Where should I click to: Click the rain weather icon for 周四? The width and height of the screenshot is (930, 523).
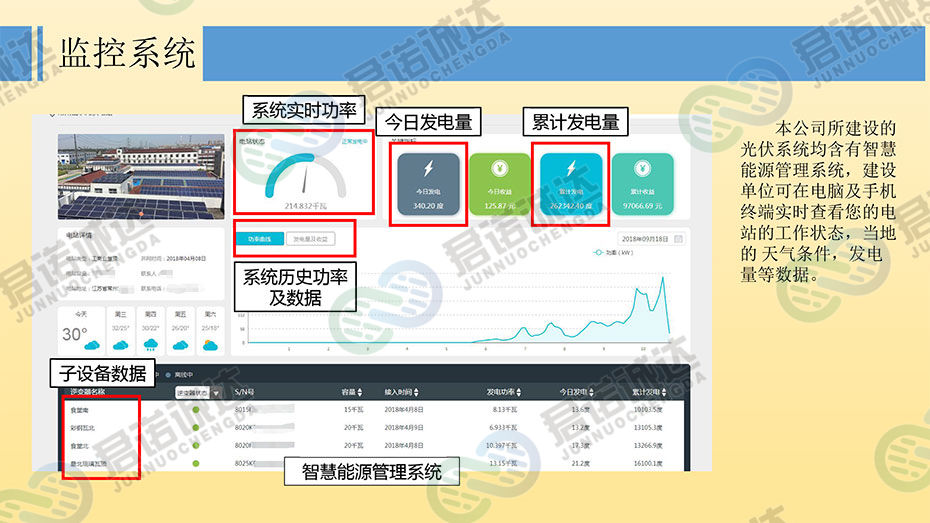pyautogui.click(x=150, y=345)
